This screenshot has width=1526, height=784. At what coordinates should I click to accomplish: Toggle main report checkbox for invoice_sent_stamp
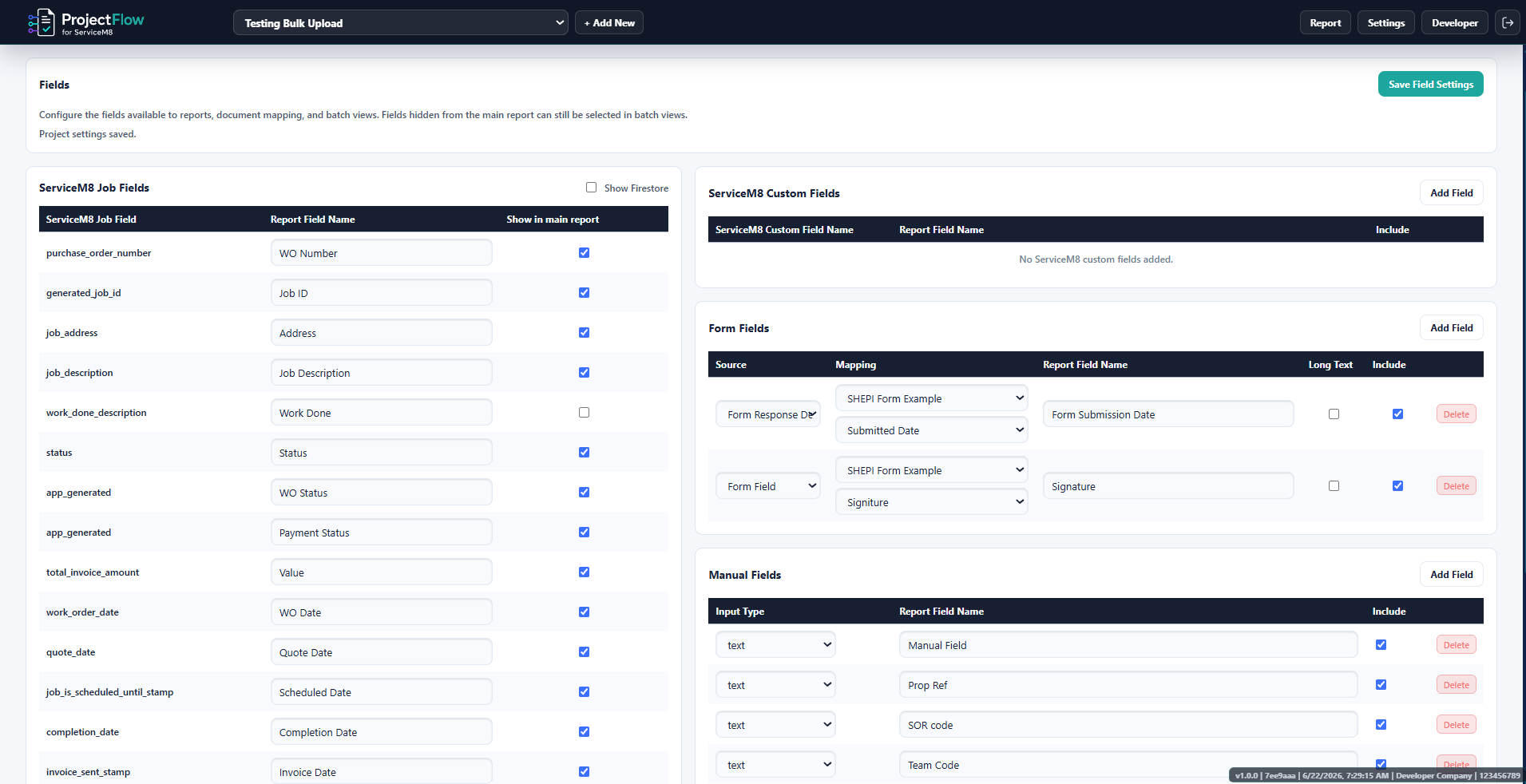(584, 772)
